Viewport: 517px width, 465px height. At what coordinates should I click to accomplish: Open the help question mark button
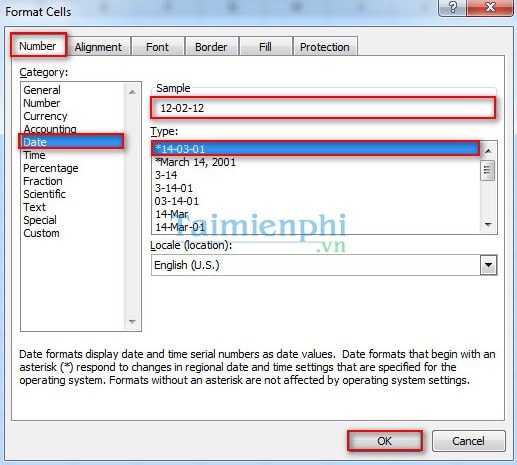tap(452, 7)
